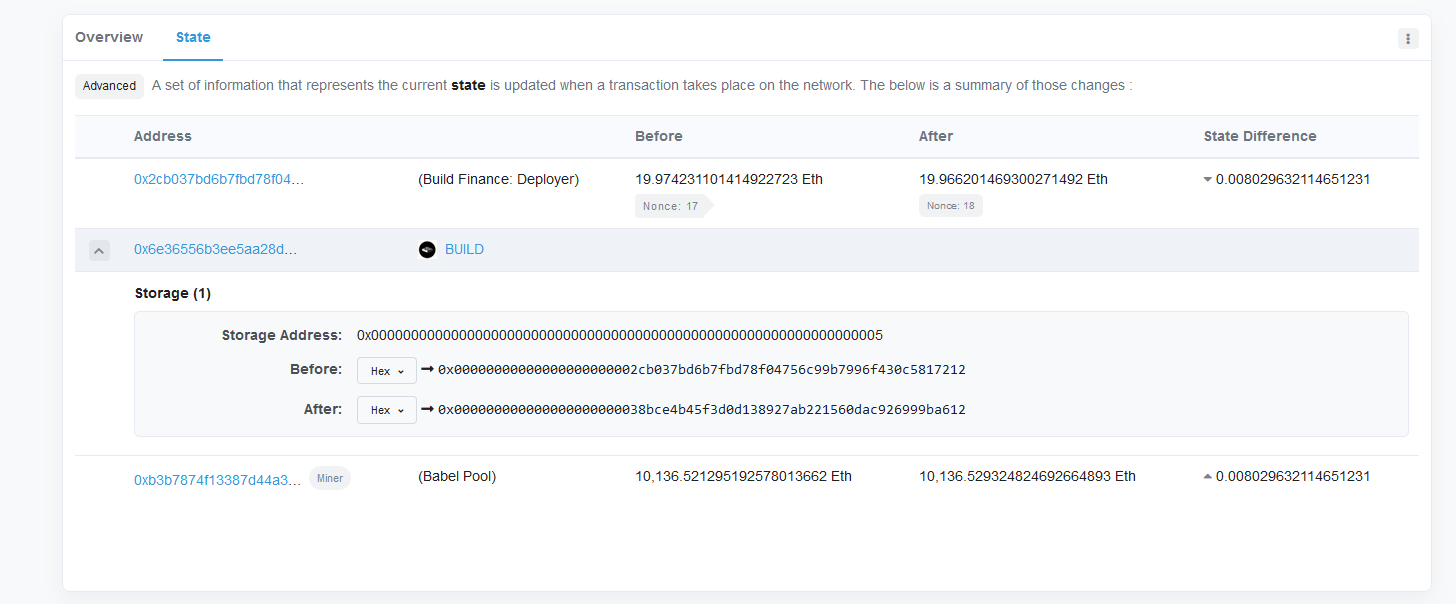Open the three-dot options menu
The width and height of the screenshot is (1456, 604).
coord(1408,39)
